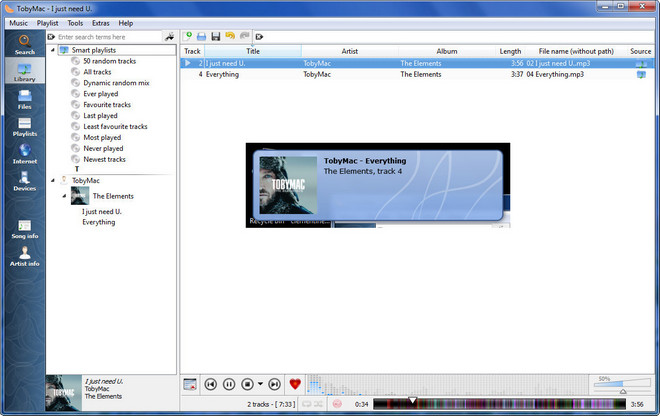Viewport: 660px width, 416px height.
Task: Switch to the Library sidebar tab
Action: coord(24,71)
